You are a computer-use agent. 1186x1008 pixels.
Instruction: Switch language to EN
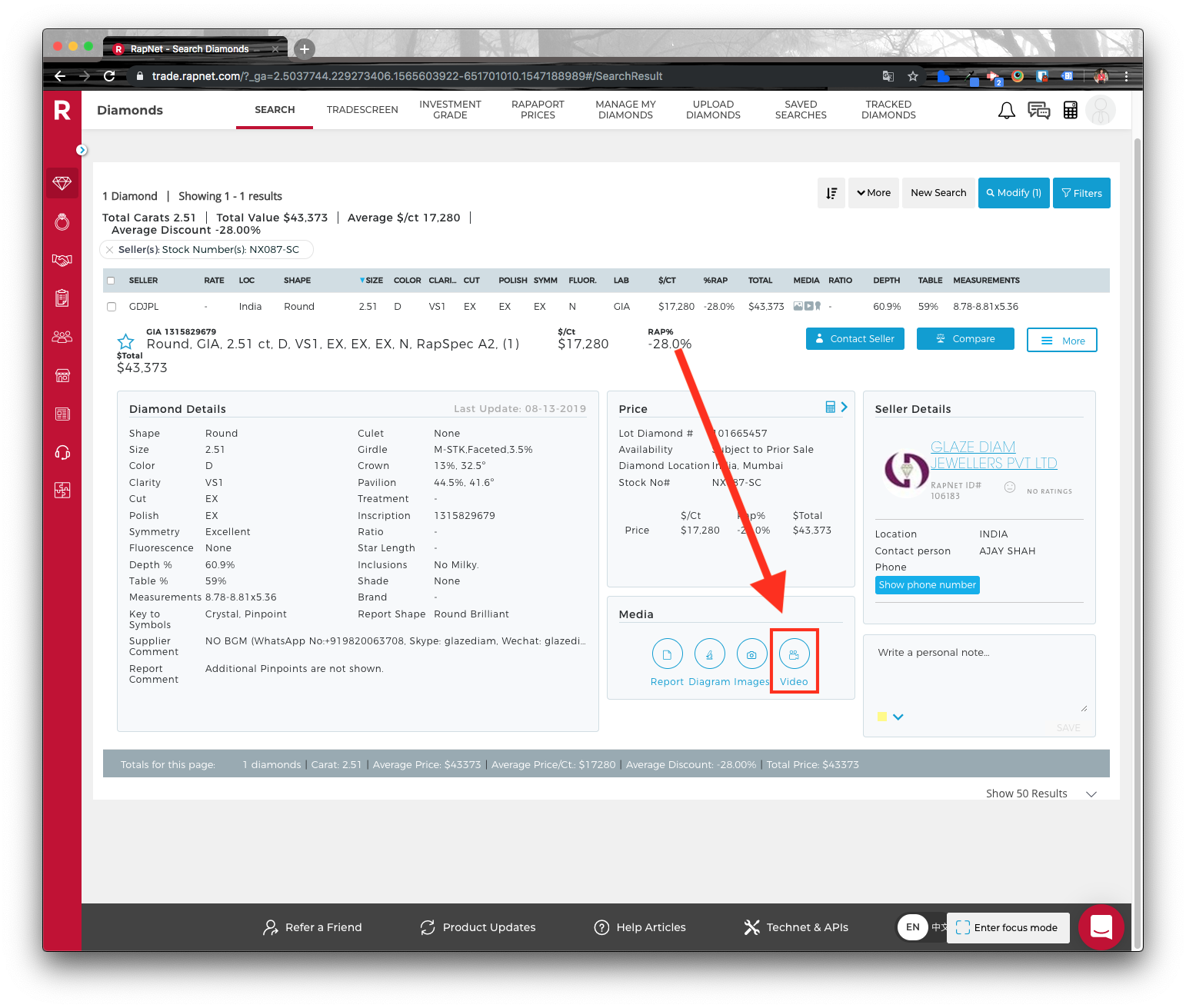913,927
